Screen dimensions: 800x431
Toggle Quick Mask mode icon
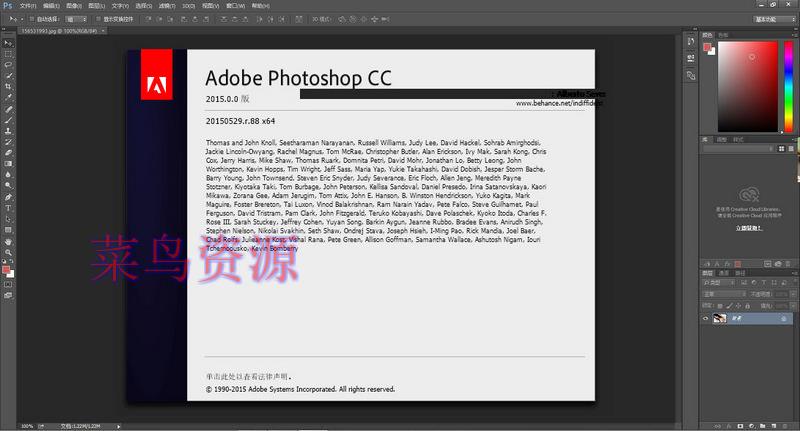[x=8, y=285]
